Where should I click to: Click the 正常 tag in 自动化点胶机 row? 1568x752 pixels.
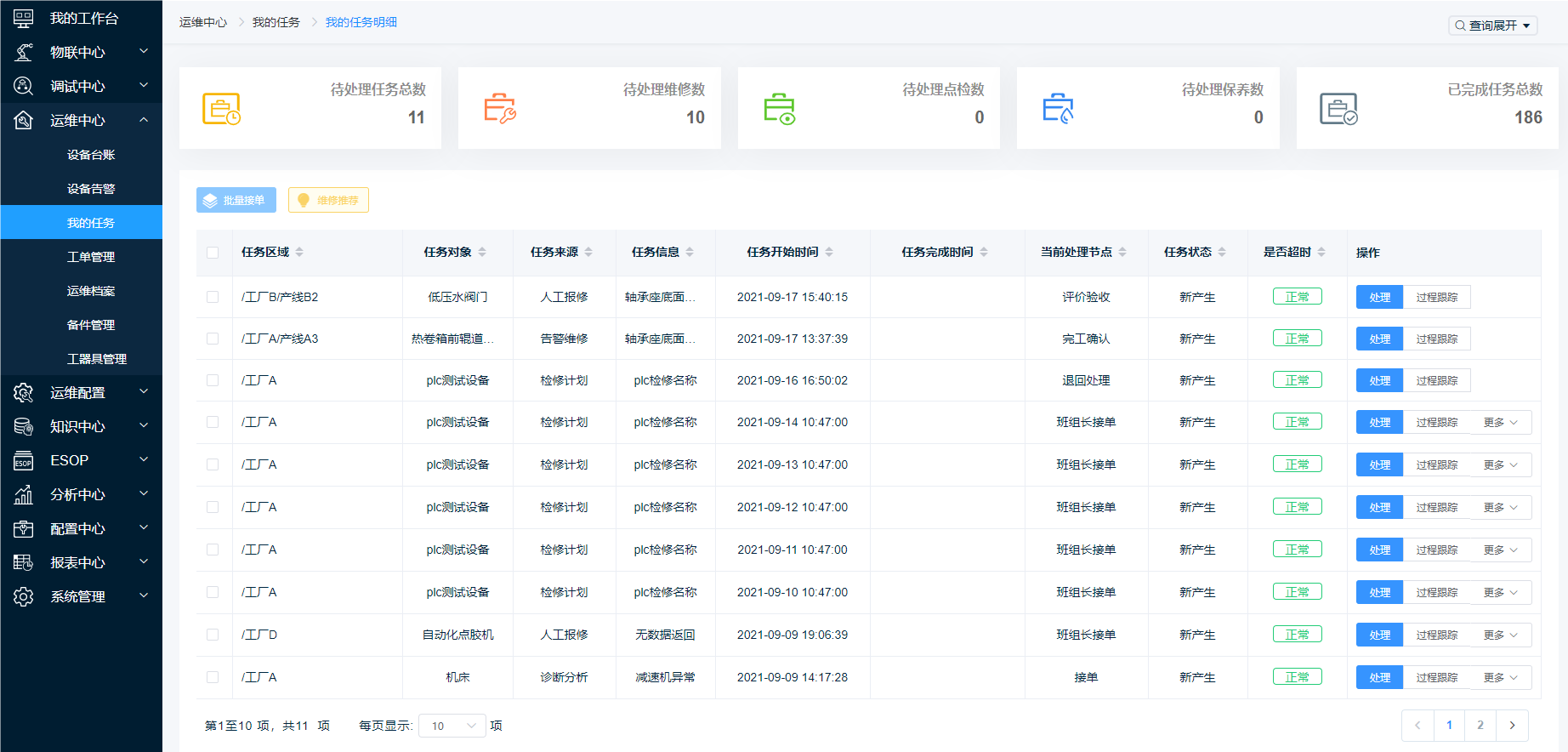point(1298,635)
